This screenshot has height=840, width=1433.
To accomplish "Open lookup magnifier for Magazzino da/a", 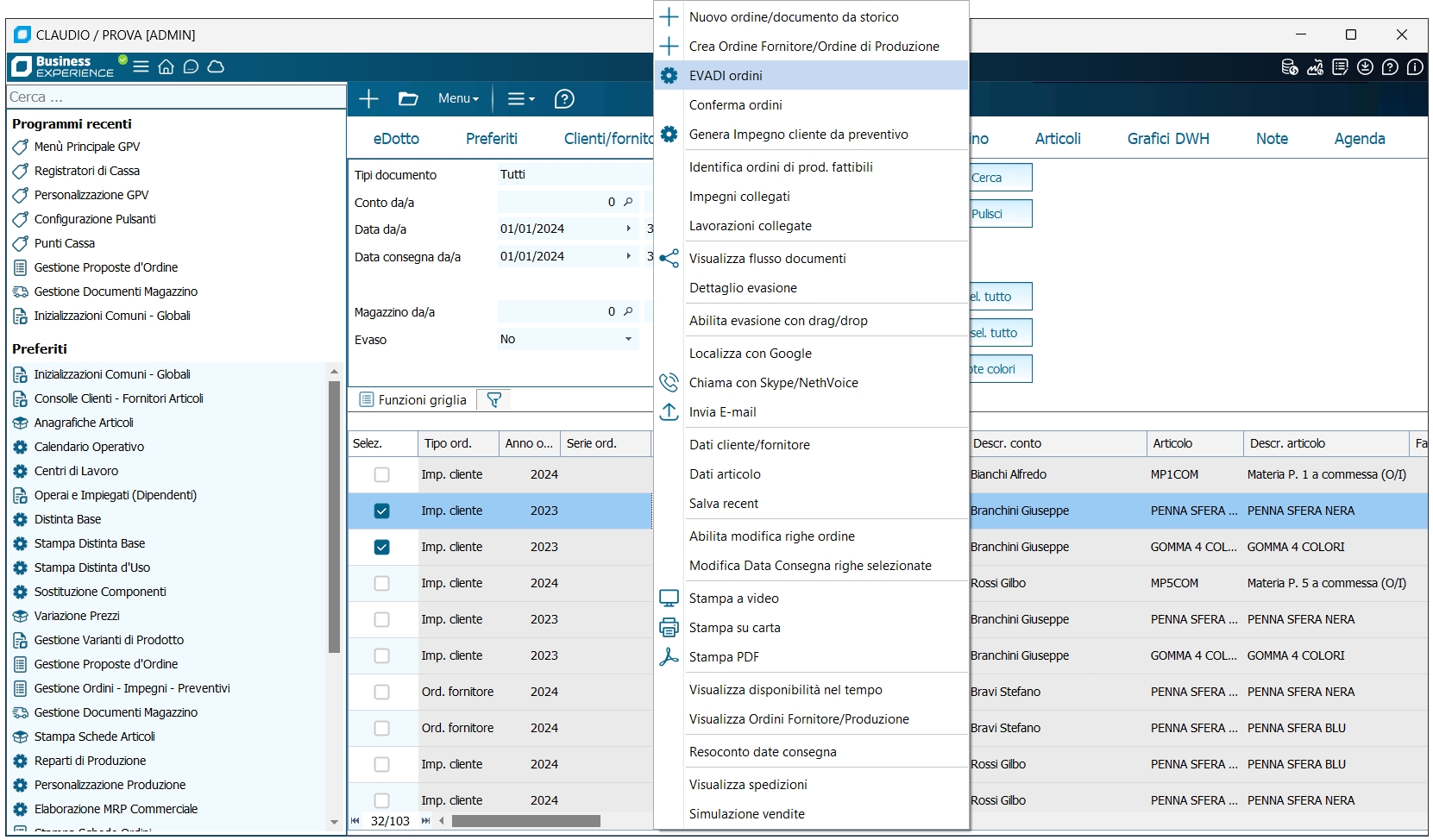I will click(628, 311).
